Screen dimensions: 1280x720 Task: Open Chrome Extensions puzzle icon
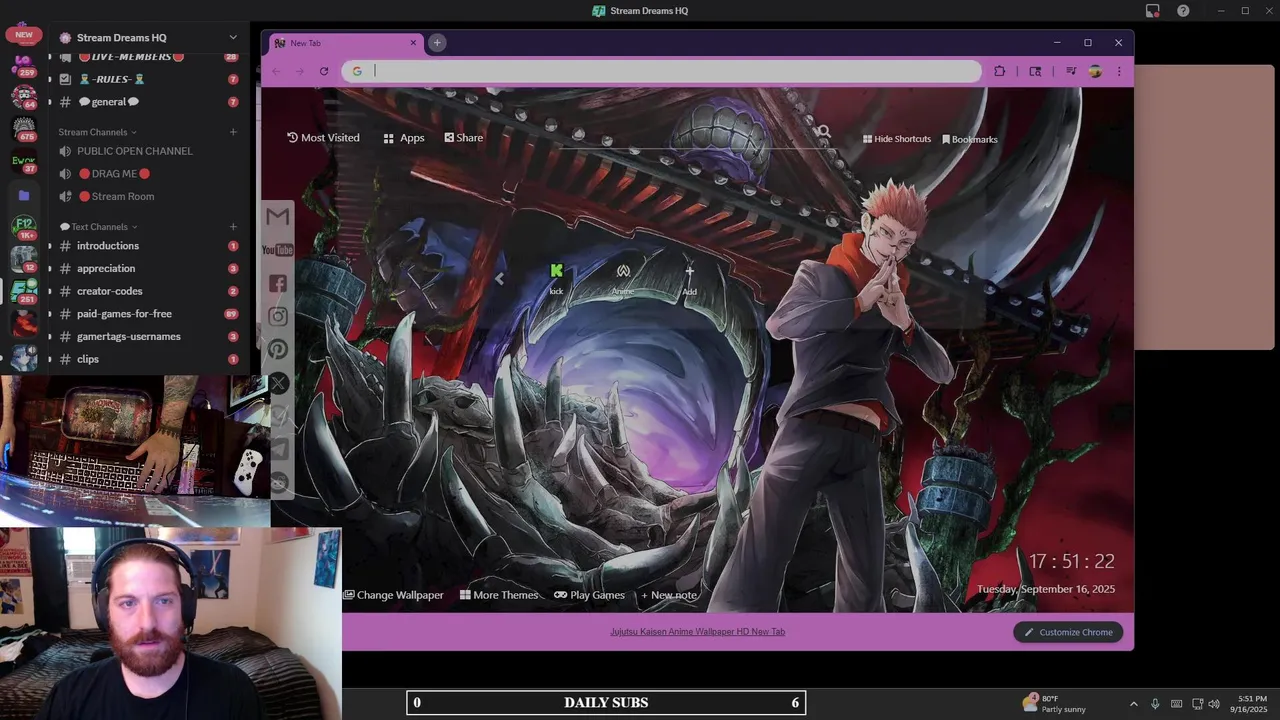pyautogui.click(x=999, y=71)
